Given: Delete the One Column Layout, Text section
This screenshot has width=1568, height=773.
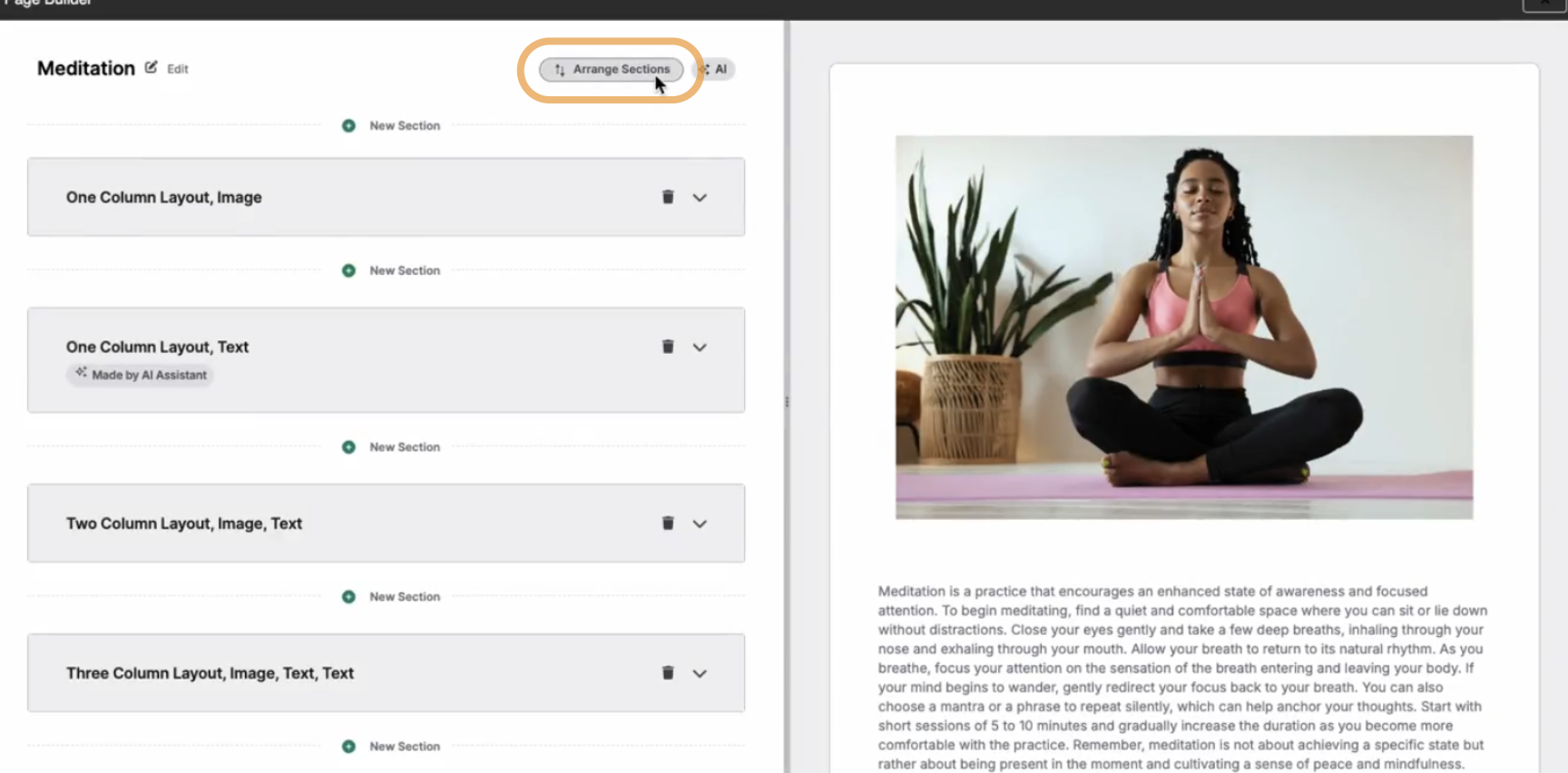Looking at the screenshot, I should click(668, 347).
